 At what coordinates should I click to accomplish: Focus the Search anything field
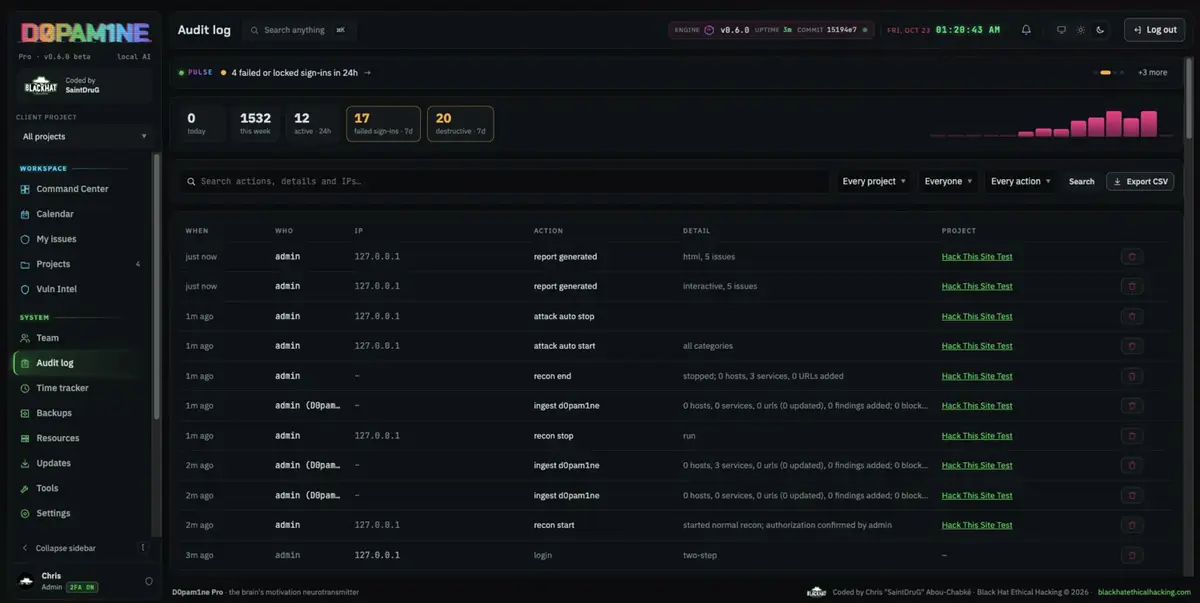click(300, 30)
